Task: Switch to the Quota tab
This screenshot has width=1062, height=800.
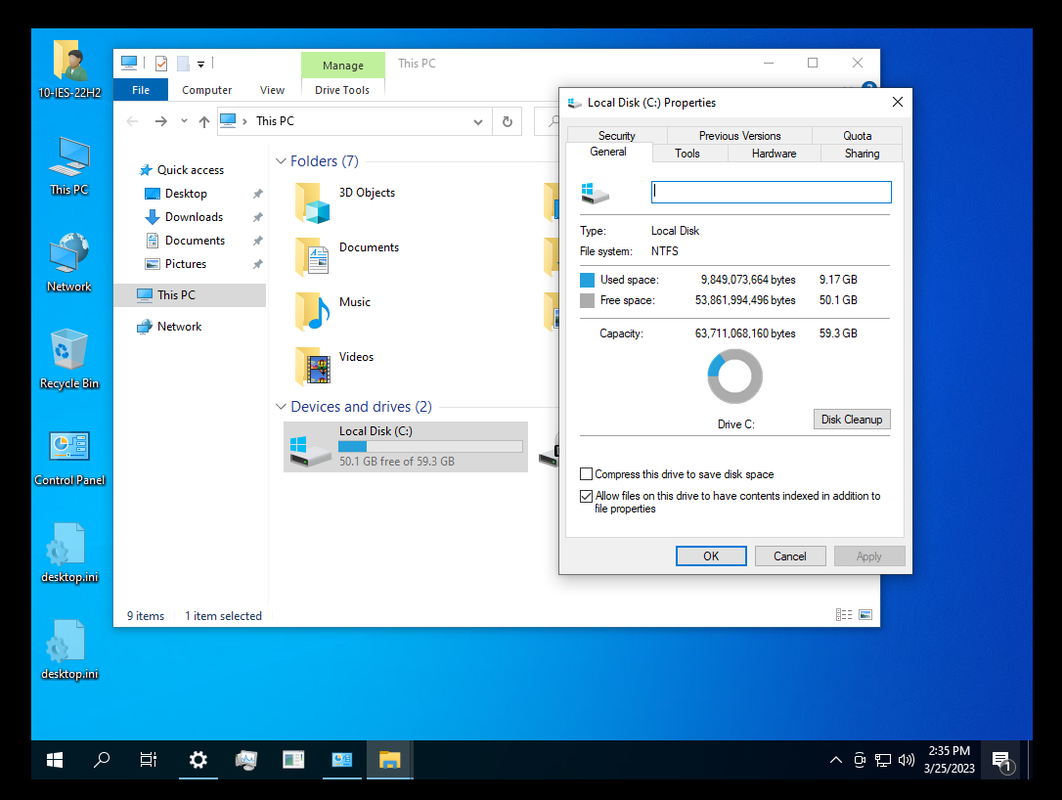Action: coord(857,135)
